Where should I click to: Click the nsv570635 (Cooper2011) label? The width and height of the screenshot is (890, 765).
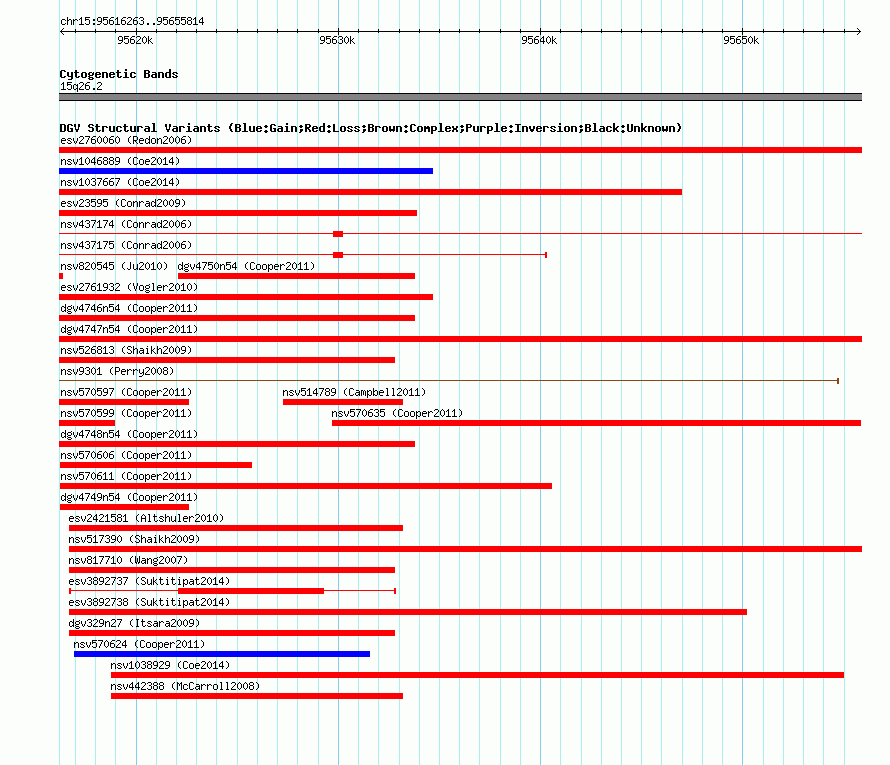tap(397, 413)
